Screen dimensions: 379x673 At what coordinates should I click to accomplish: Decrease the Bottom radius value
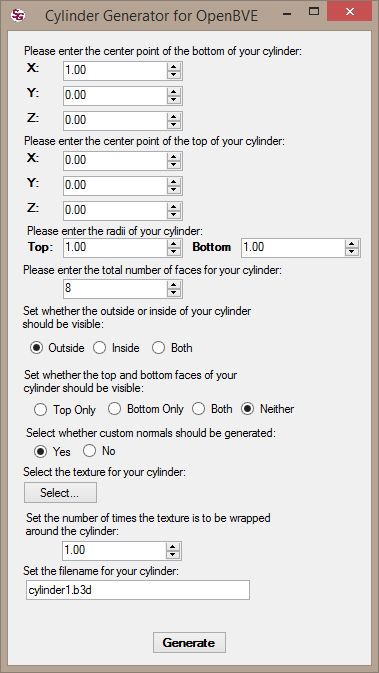tap(352, 252)
